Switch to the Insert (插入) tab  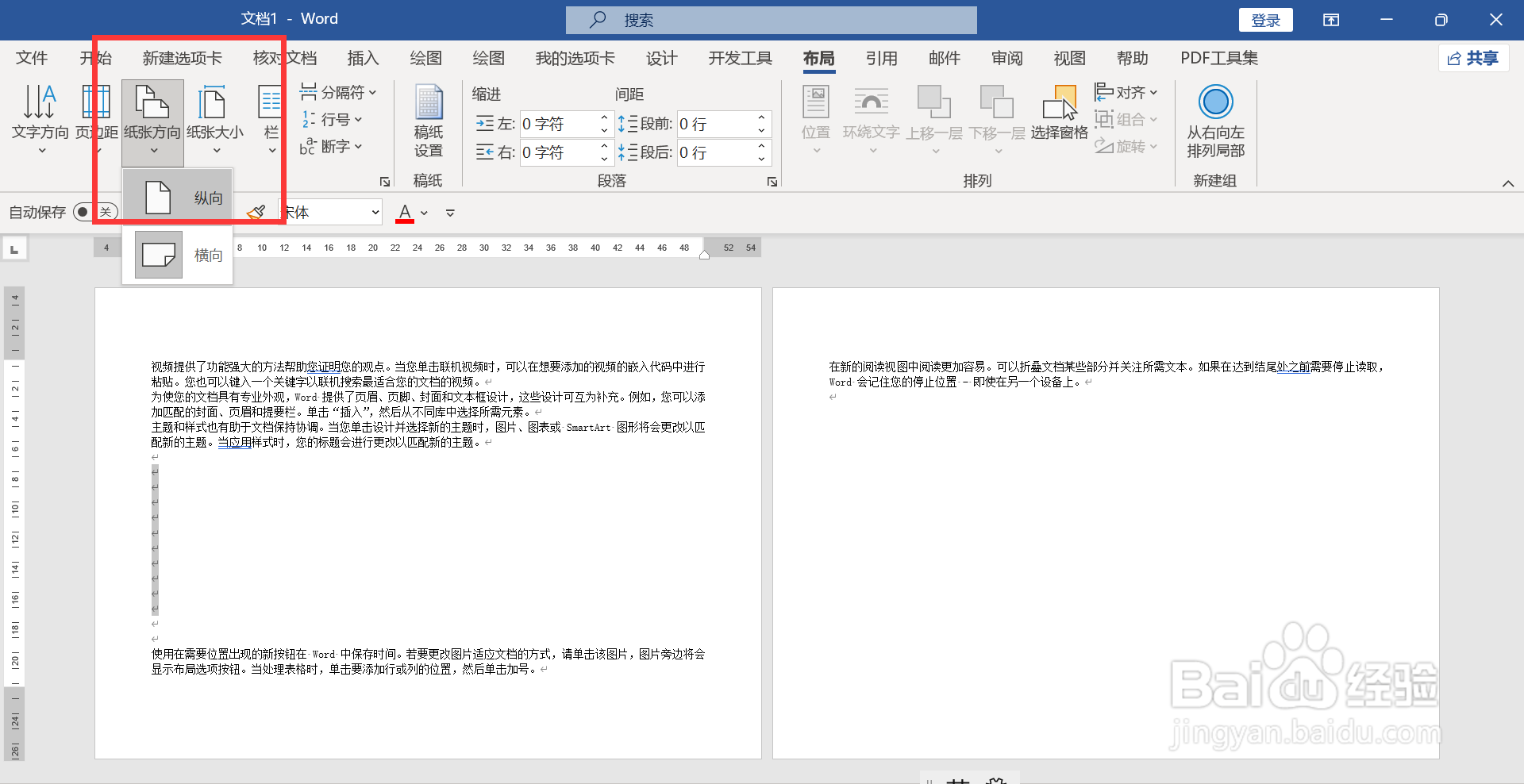click(x=364, y=58)
